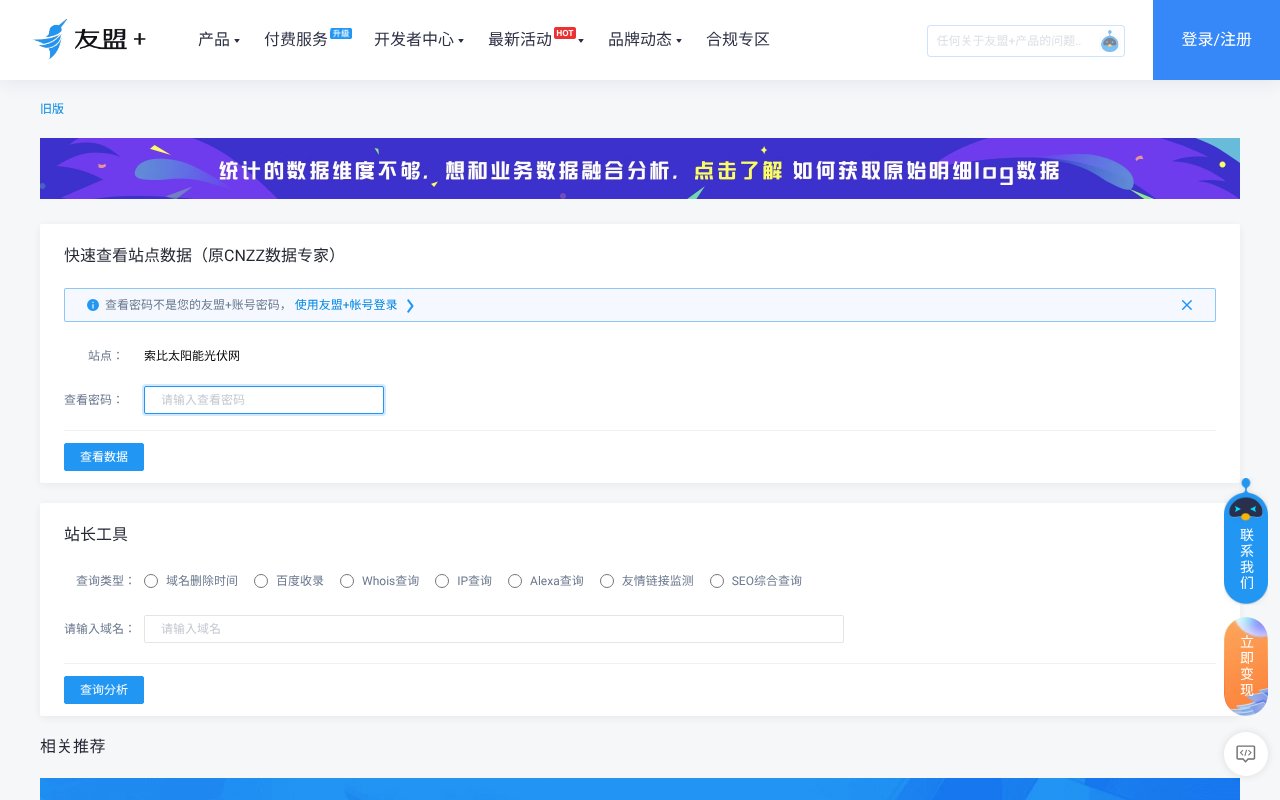Click the HOT badge on 最新活动
1280x800 pixels.
[565, 33]
